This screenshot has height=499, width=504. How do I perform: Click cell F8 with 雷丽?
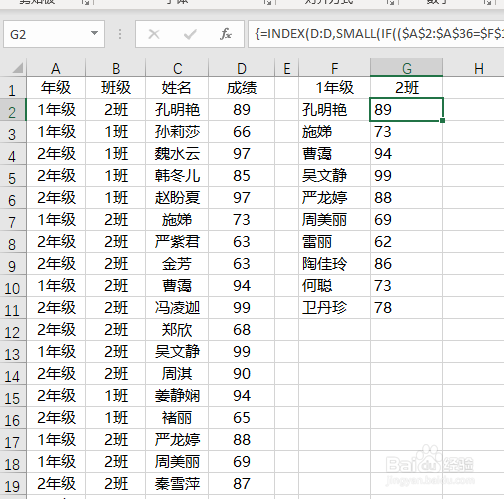coord(334,241)
